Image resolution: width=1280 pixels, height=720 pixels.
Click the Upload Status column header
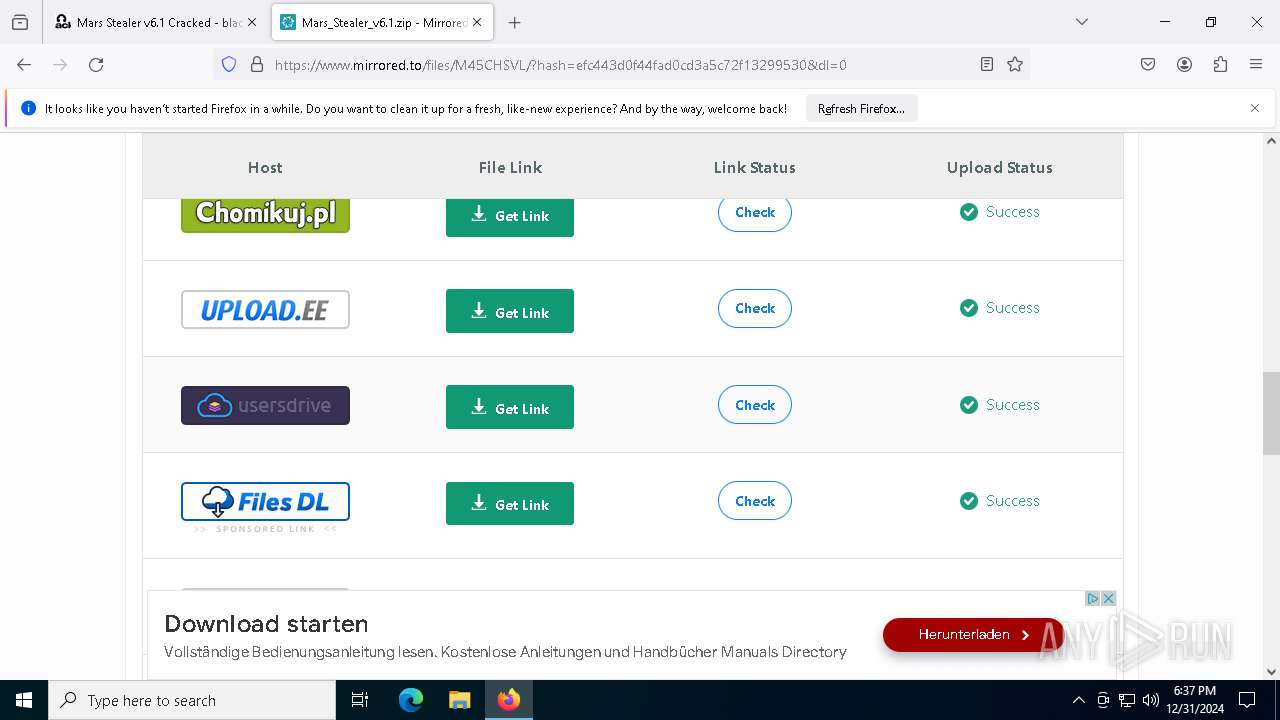(x=1000, y=167)
